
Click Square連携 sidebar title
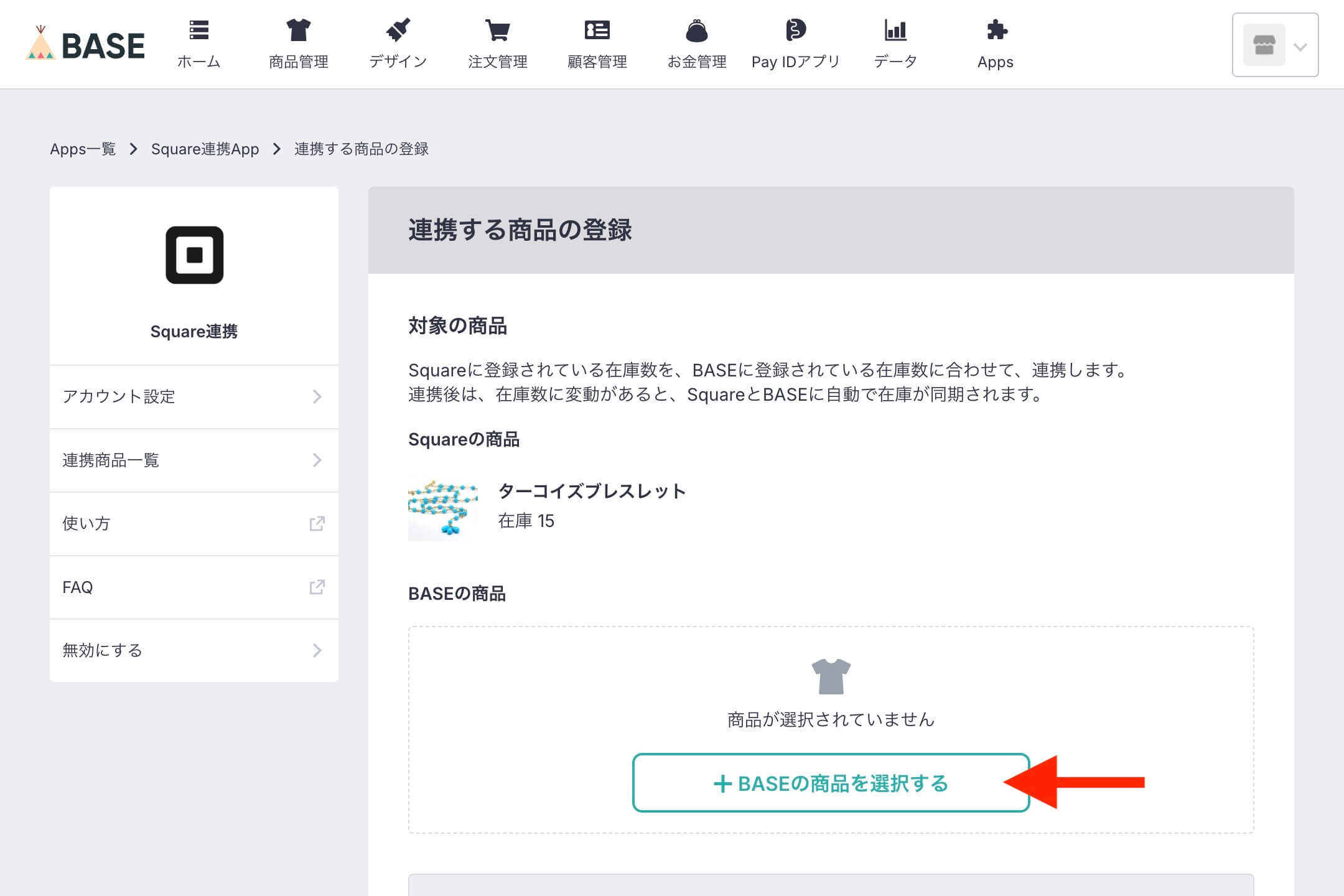pos(194,331)
